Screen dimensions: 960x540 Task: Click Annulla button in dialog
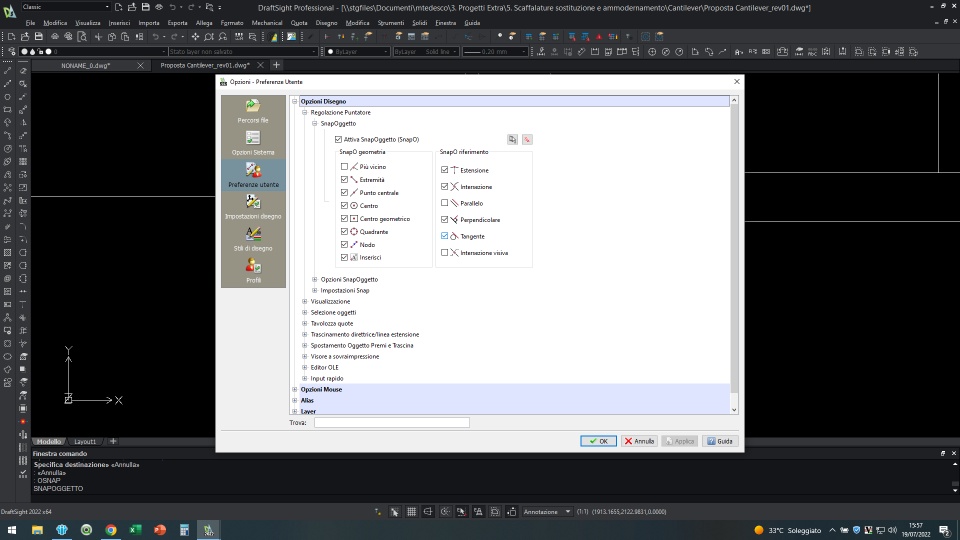639,441
